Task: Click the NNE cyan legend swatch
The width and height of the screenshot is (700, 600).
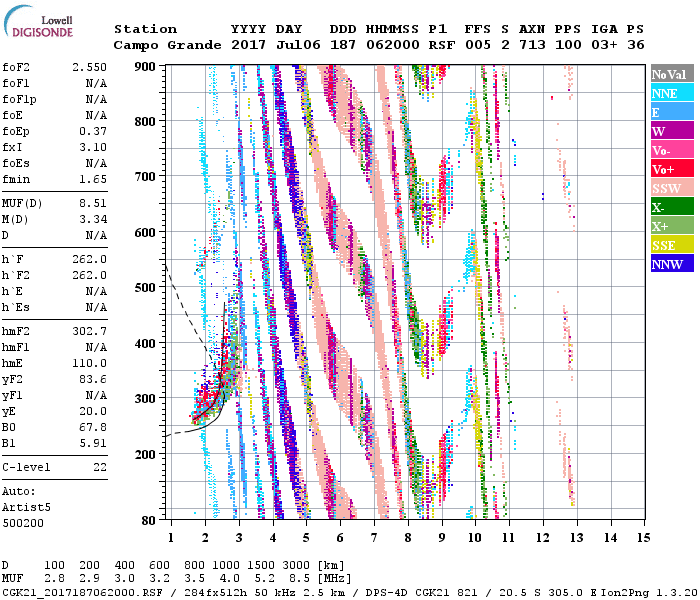Action: coord(670,93)
